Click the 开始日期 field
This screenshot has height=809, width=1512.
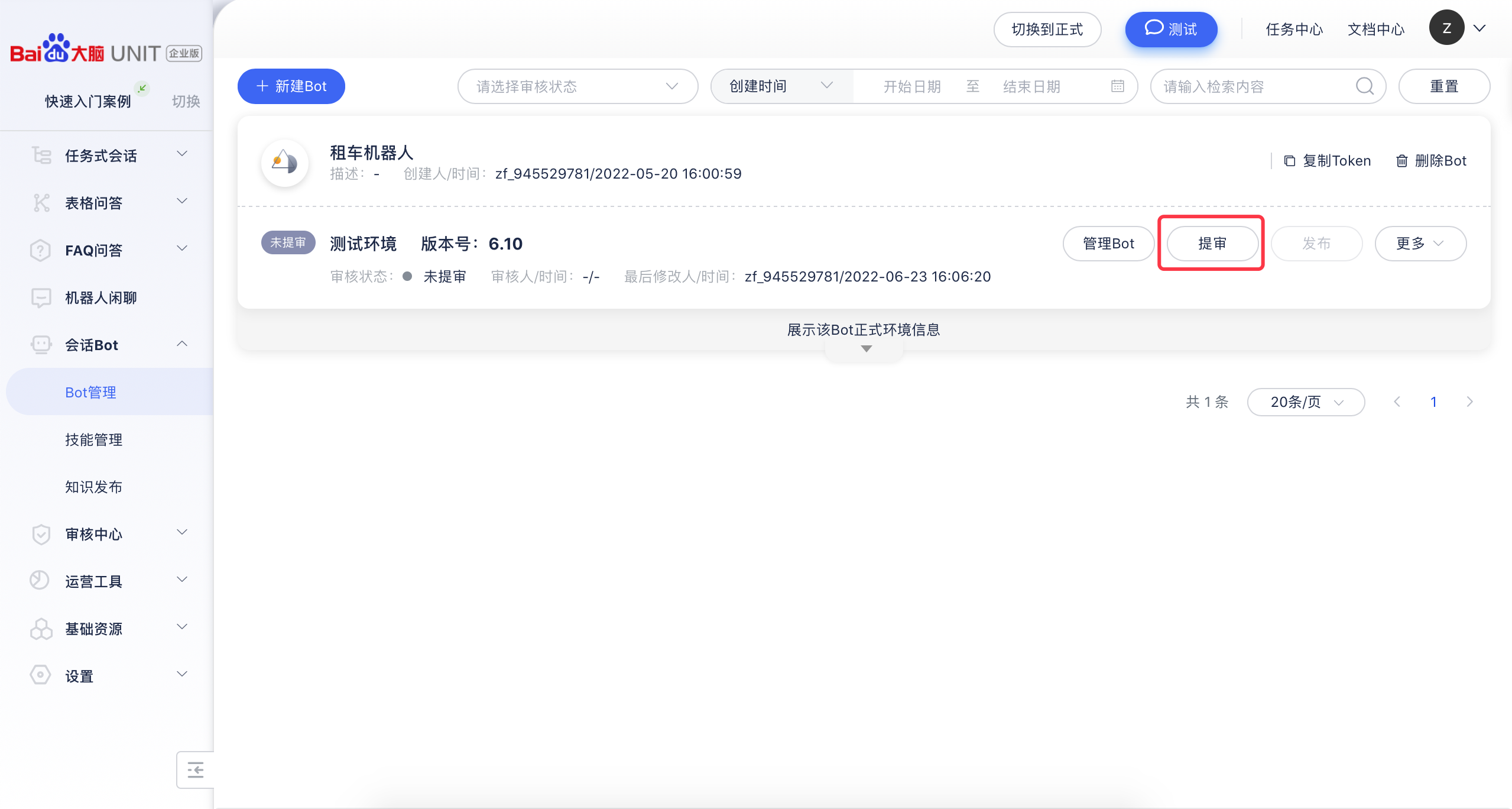point(912,86)
